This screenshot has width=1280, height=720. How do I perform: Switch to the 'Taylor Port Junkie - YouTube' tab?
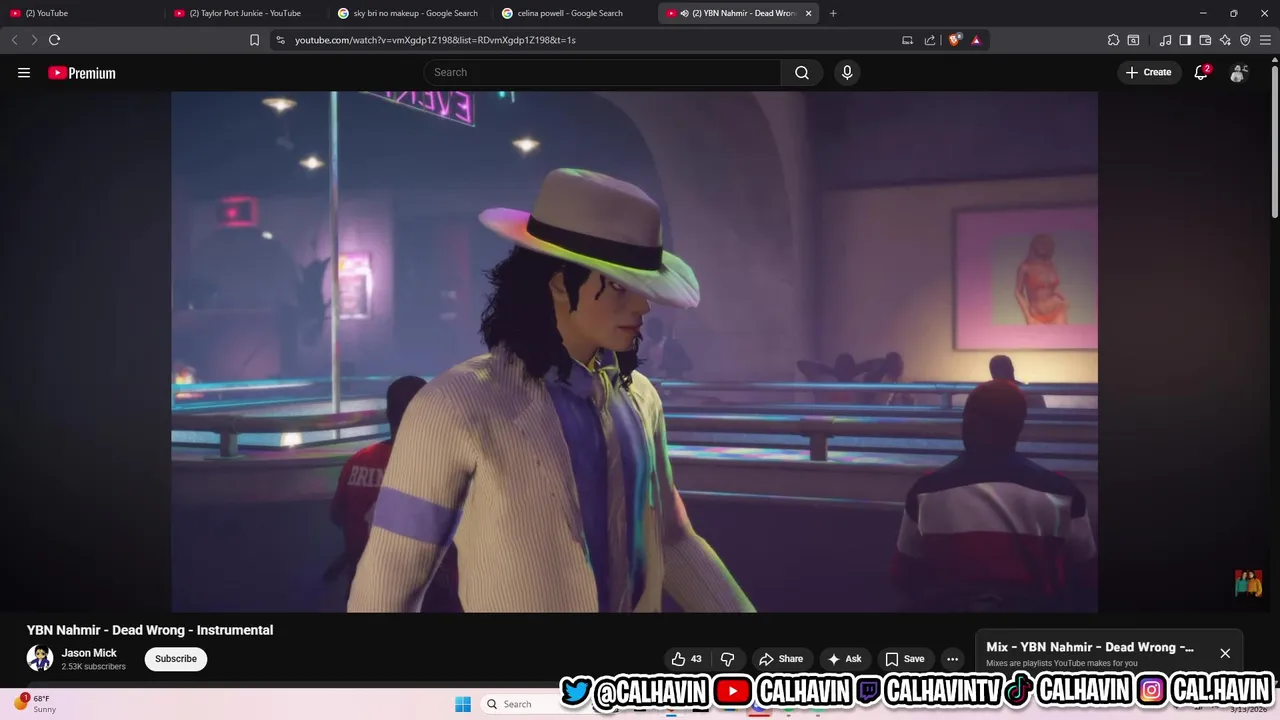pyautogui.click(x=246, y=13)
